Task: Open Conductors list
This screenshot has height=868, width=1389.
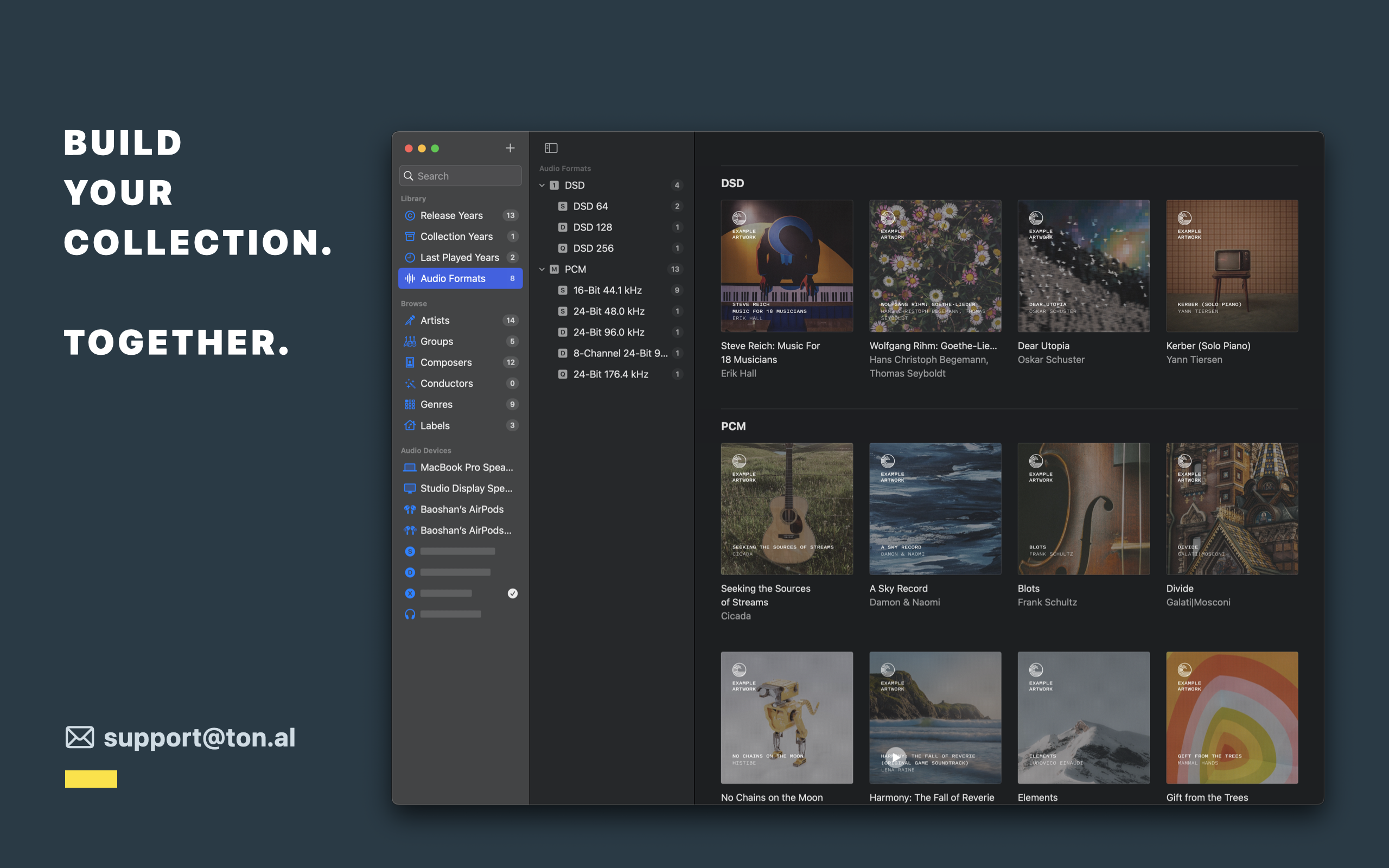Action: (460, 384)
